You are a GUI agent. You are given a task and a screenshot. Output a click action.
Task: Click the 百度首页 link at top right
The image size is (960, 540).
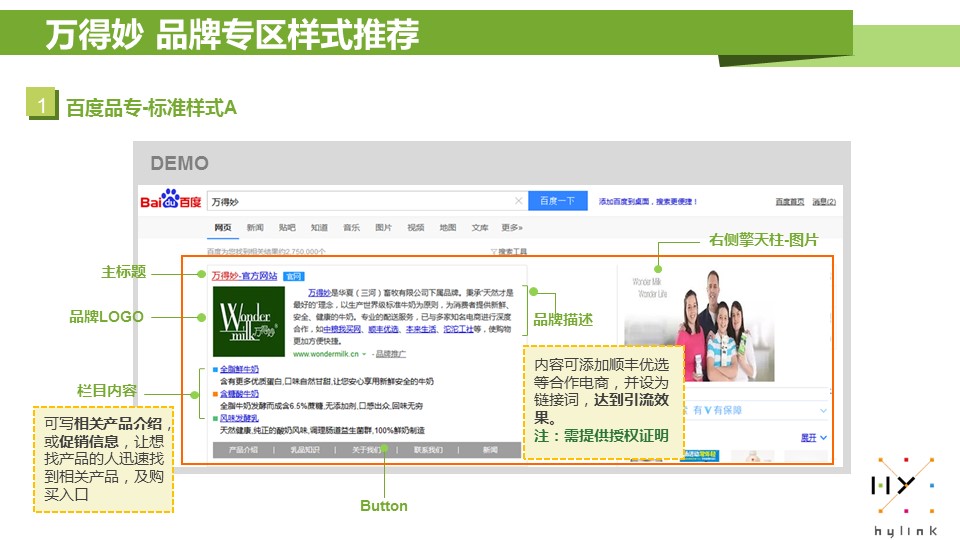click(x=789, y=202)
